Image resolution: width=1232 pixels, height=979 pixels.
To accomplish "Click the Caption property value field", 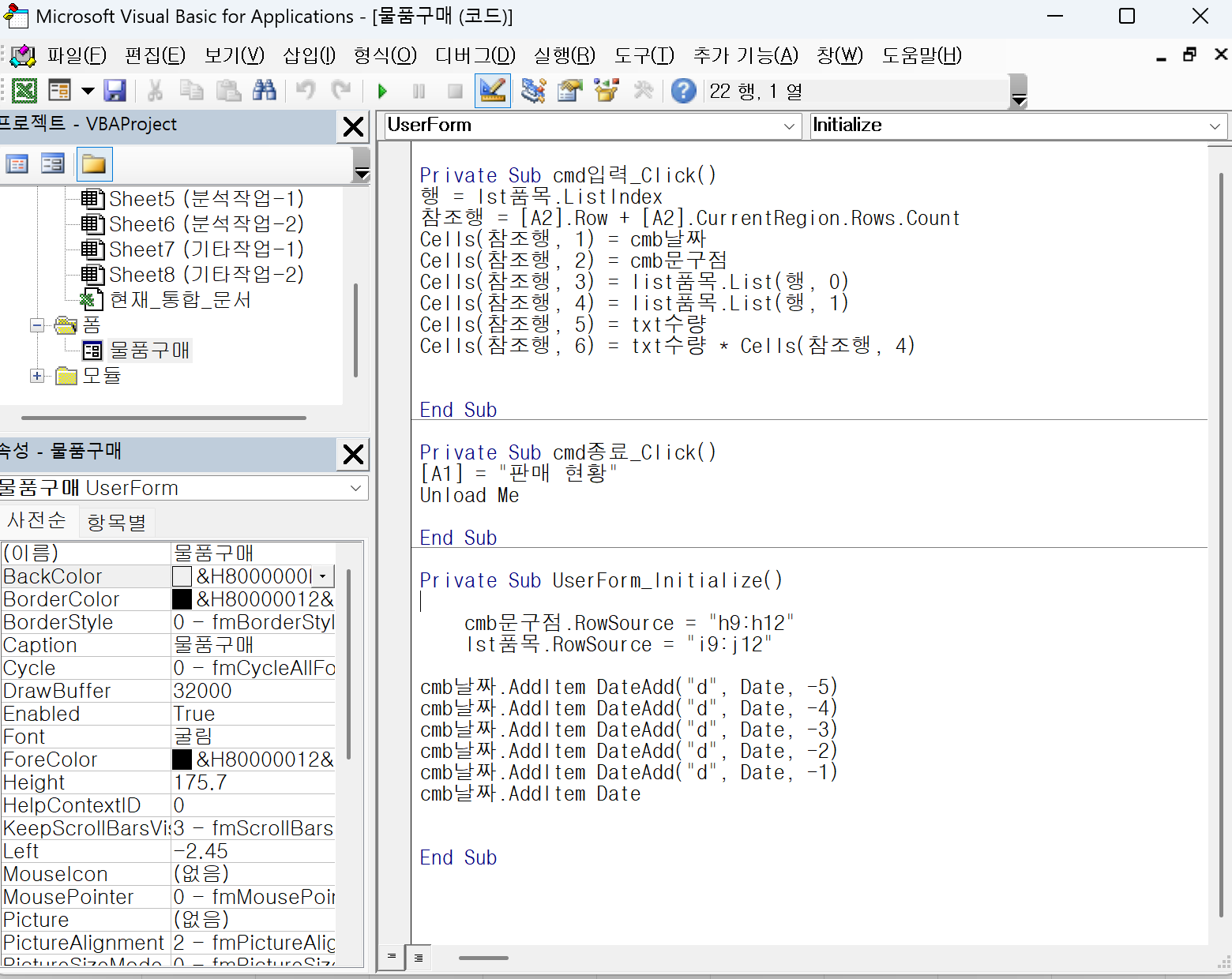I will click(253, 645).
